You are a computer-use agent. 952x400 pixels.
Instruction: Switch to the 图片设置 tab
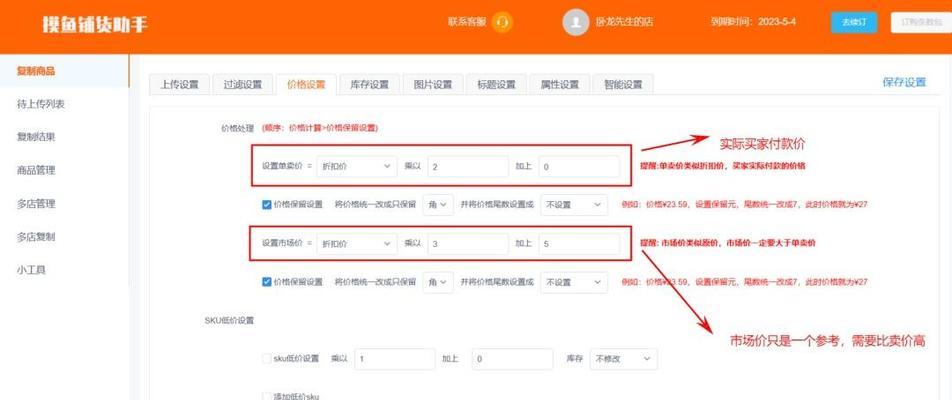(433, 84)
